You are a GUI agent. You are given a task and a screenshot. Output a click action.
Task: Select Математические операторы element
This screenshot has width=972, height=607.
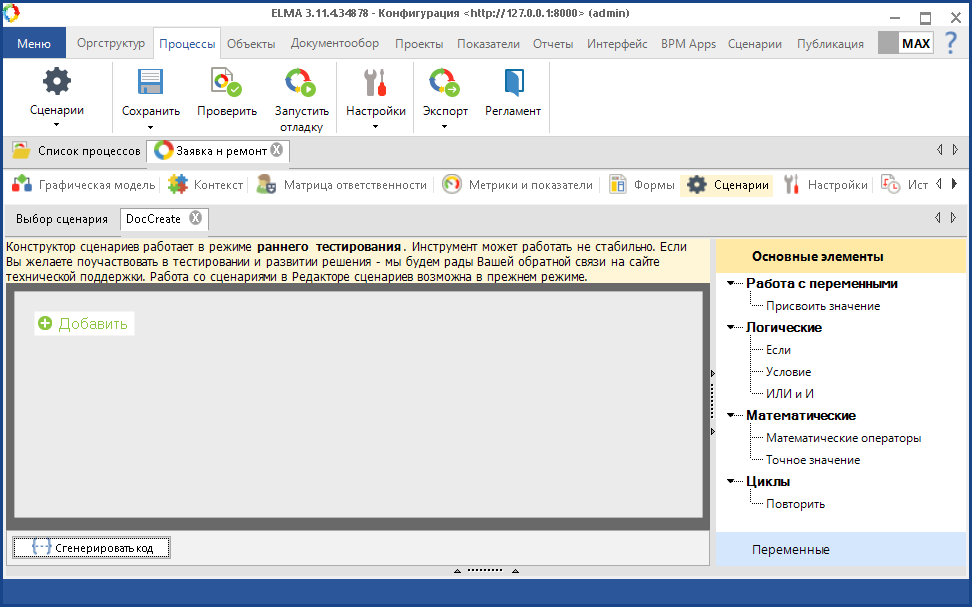tap(843, 438)
